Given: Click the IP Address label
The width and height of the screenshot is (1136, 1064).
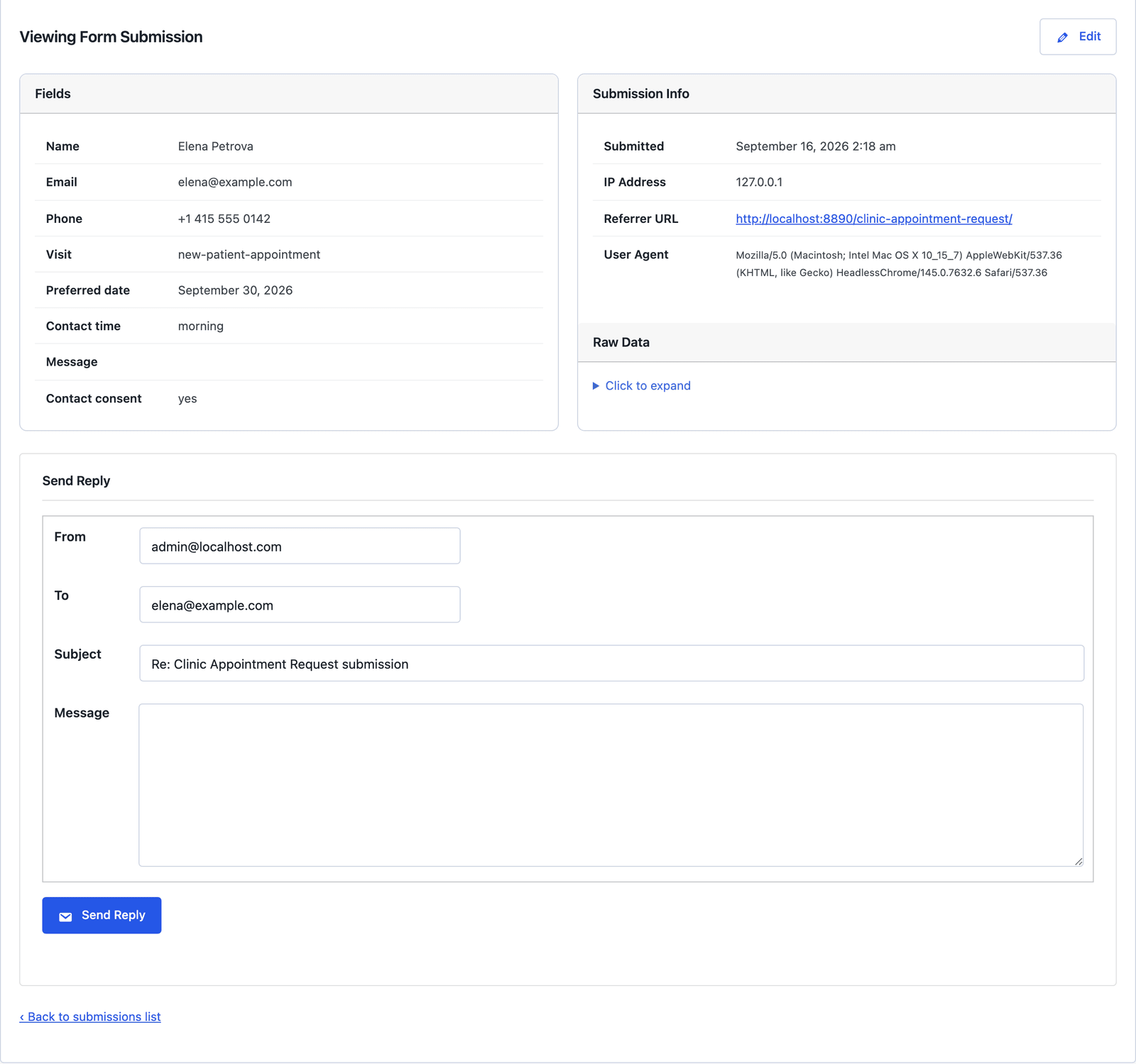Looking at the screenshot, I should tap(635, 182).
